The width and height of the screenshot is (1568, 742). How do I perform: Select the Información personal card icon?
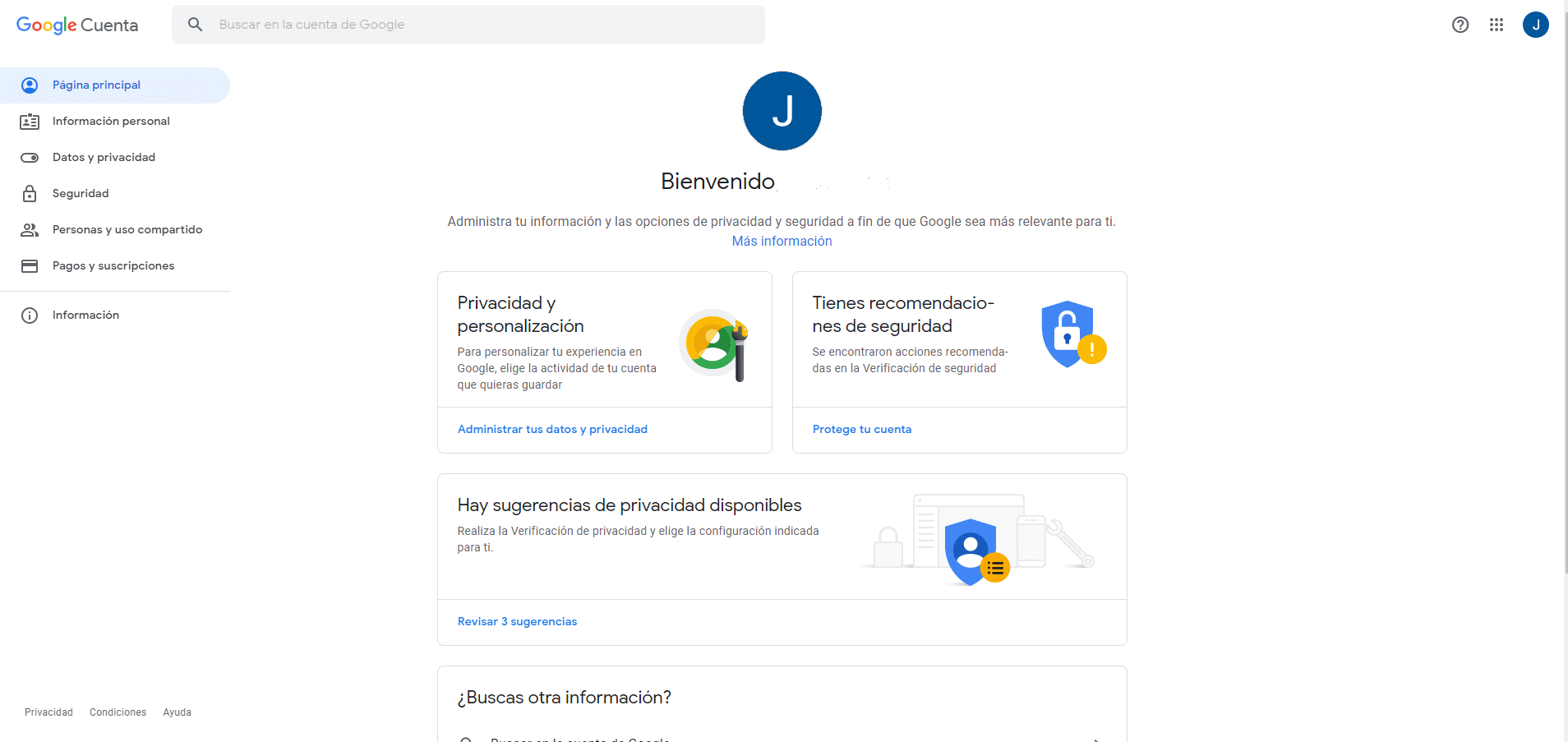[x=30, y=121]
